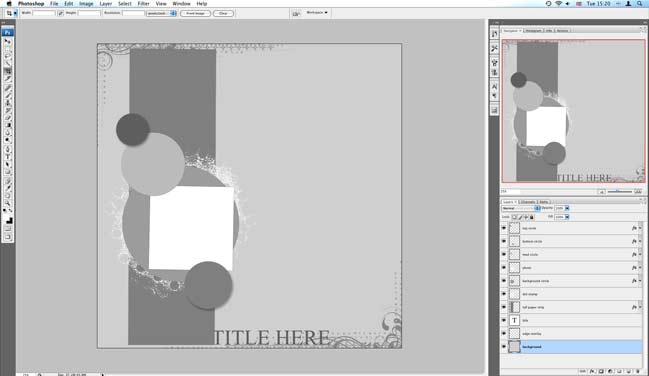Switch to the Channels tab

528,202
